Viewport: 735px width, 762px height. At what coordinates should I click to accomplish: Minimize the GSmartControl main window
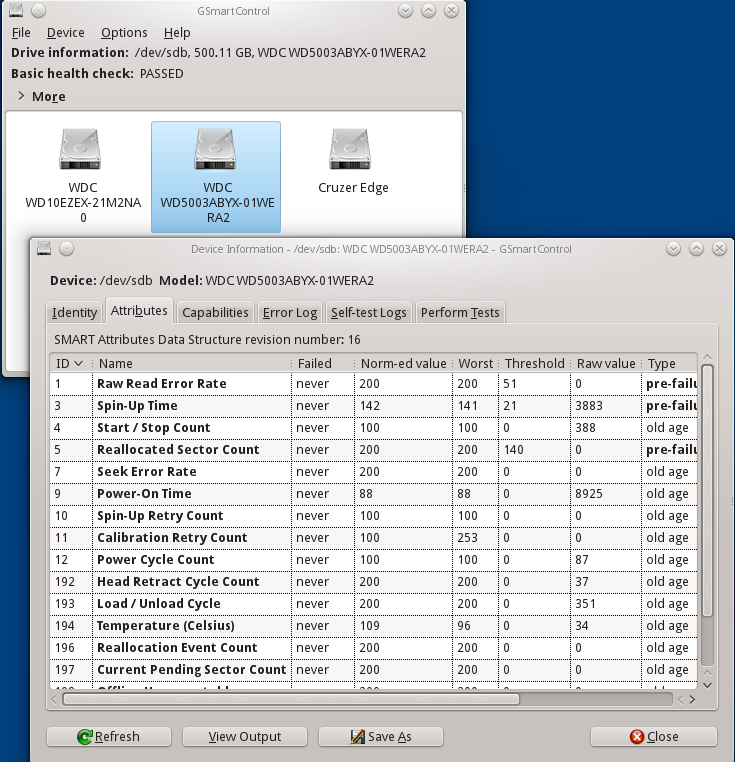405,10
